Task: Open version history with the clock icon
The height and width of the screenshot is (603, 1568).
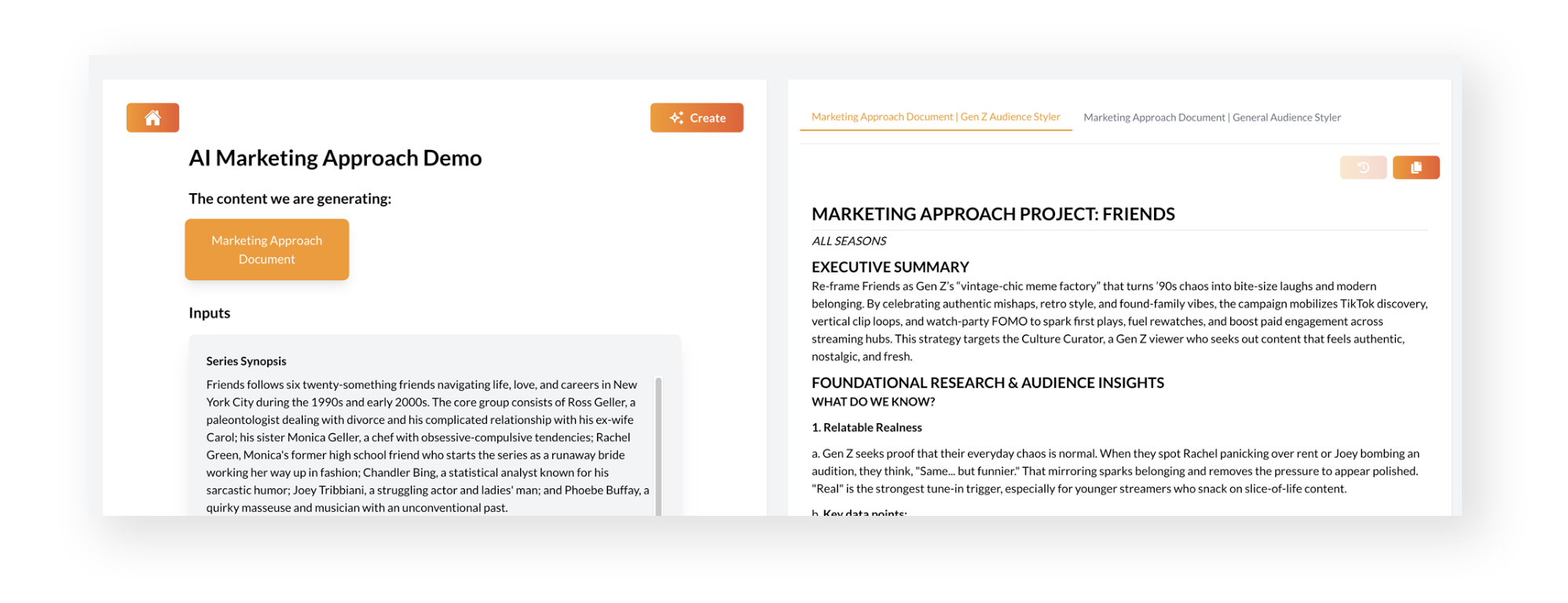Action: pyautogui.click(x=1362, y=167)
